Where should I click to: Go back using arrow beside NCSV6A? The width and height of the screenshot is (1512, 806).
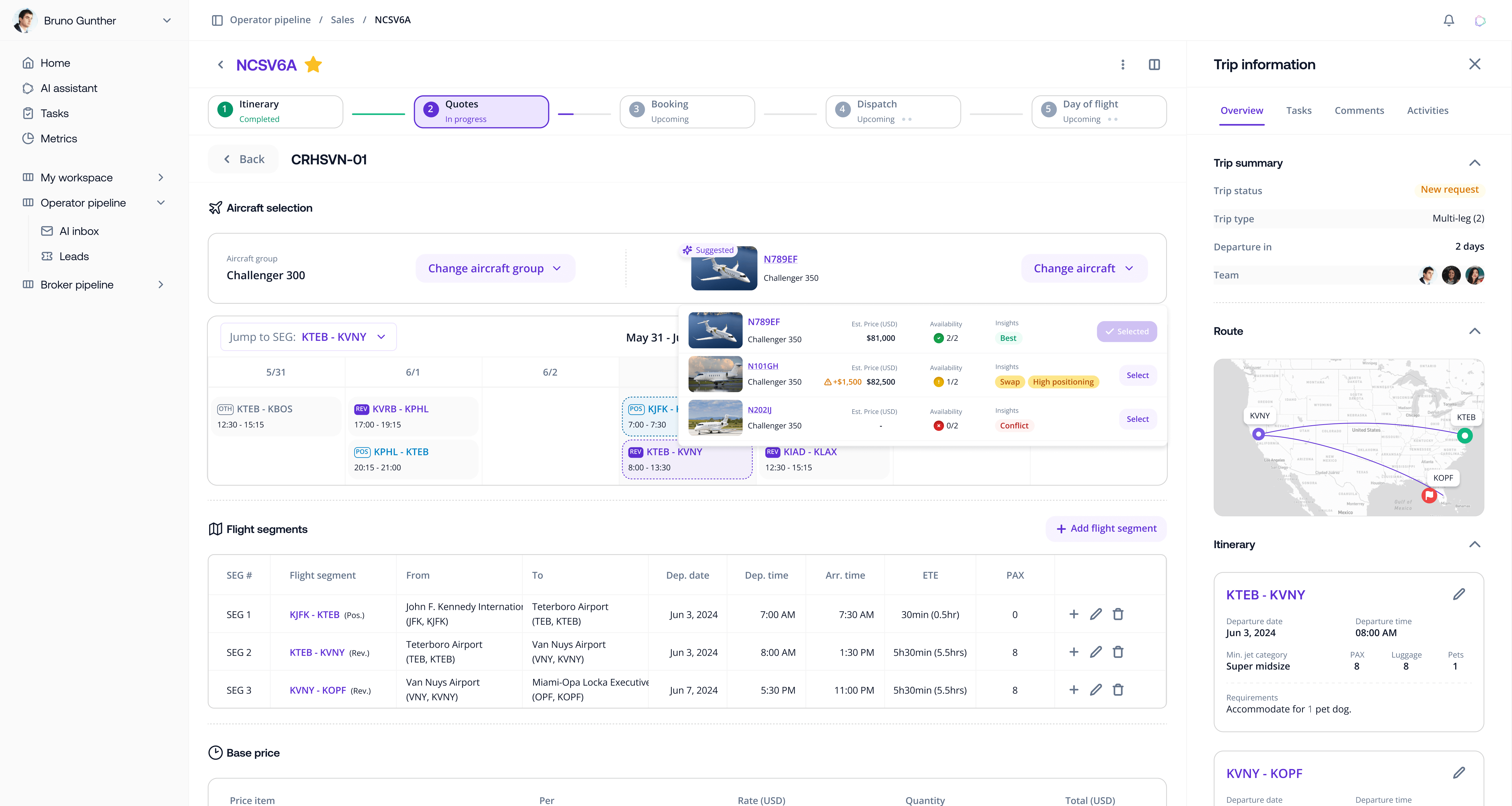221,64
